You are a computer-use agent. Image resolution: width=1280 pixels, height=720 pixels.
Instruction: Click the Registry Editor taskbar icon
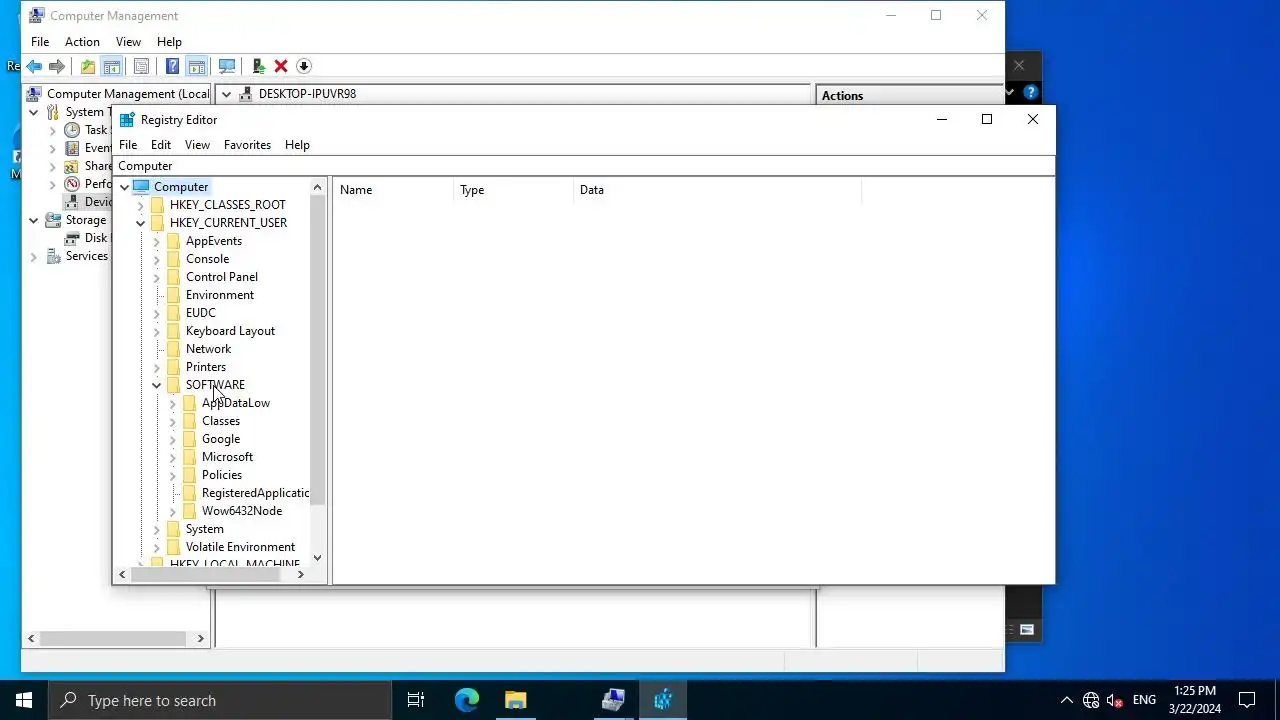(x=662, y=700)
